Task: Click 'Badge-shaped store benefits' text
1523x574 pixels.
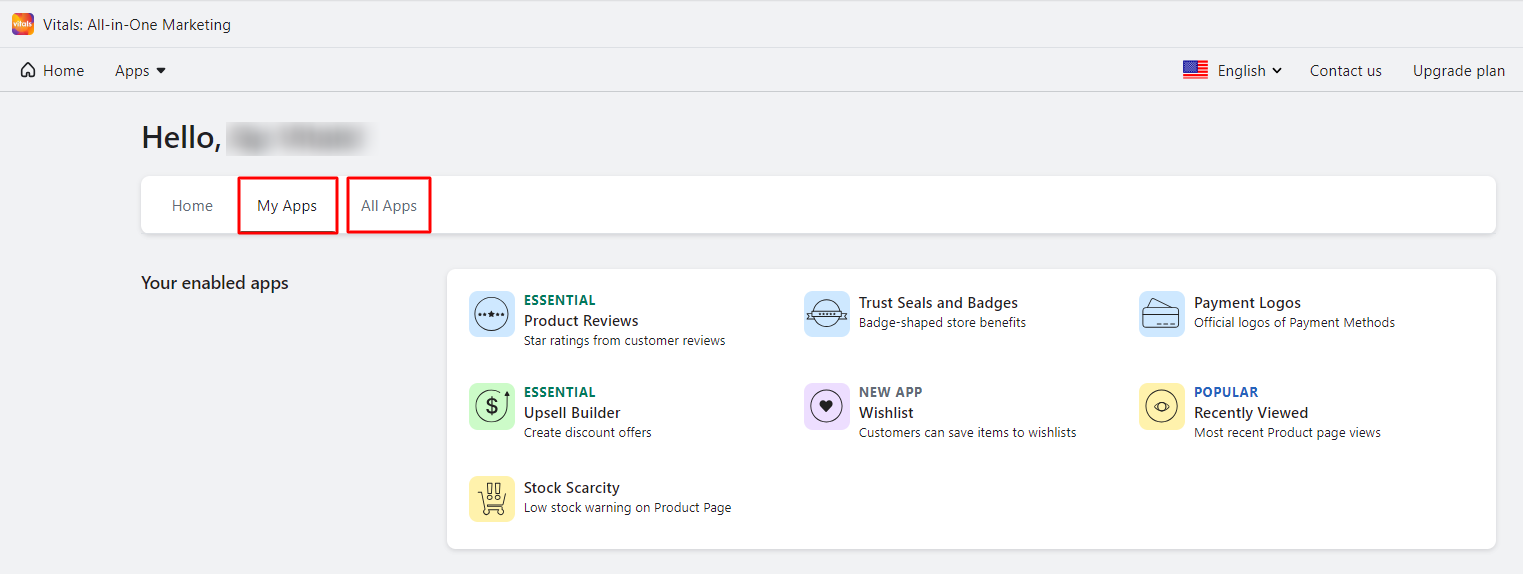Action: click(942, 322)
